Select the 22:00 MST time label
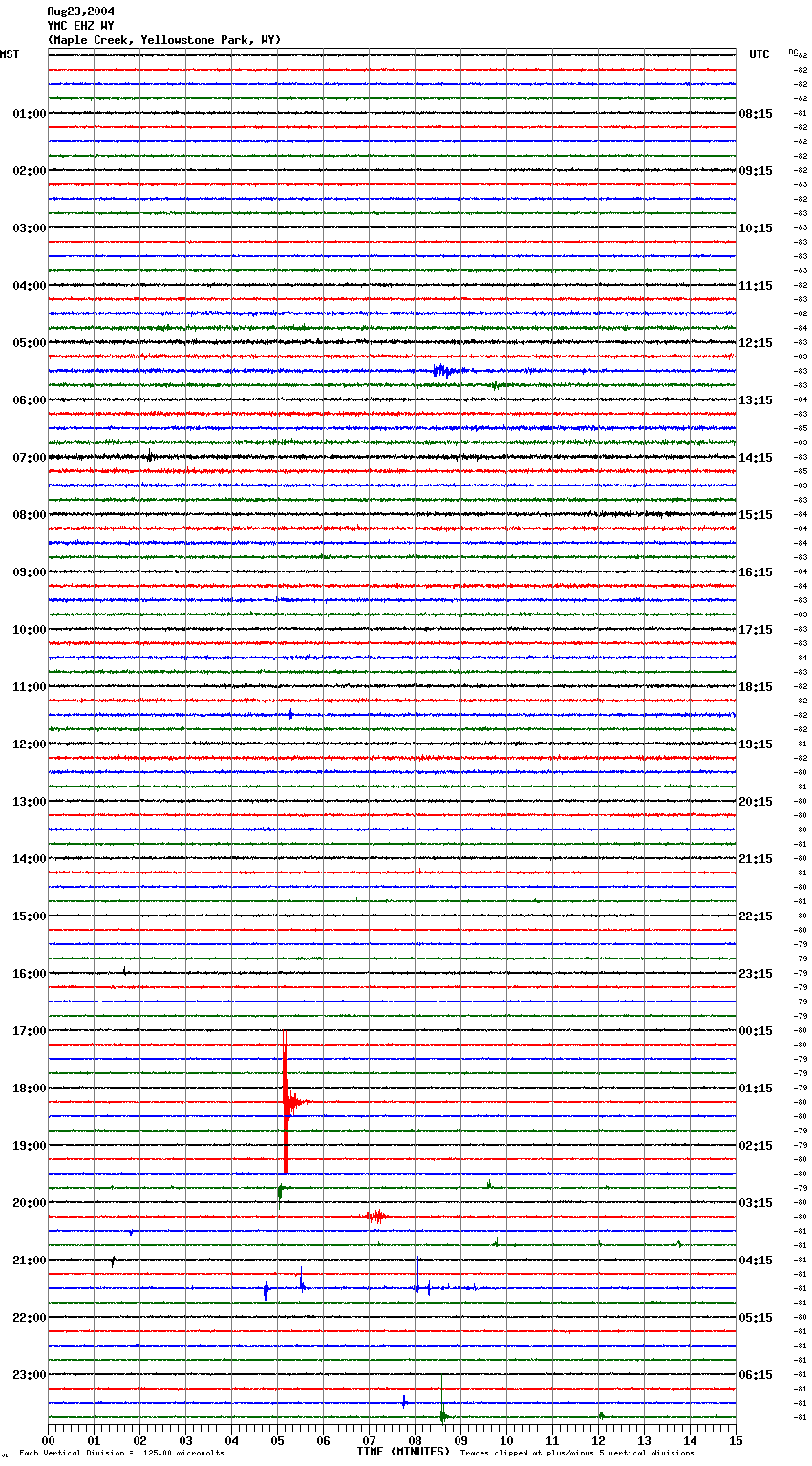This screenshot has height=1466, width=812. click(x=30, y=1318)
